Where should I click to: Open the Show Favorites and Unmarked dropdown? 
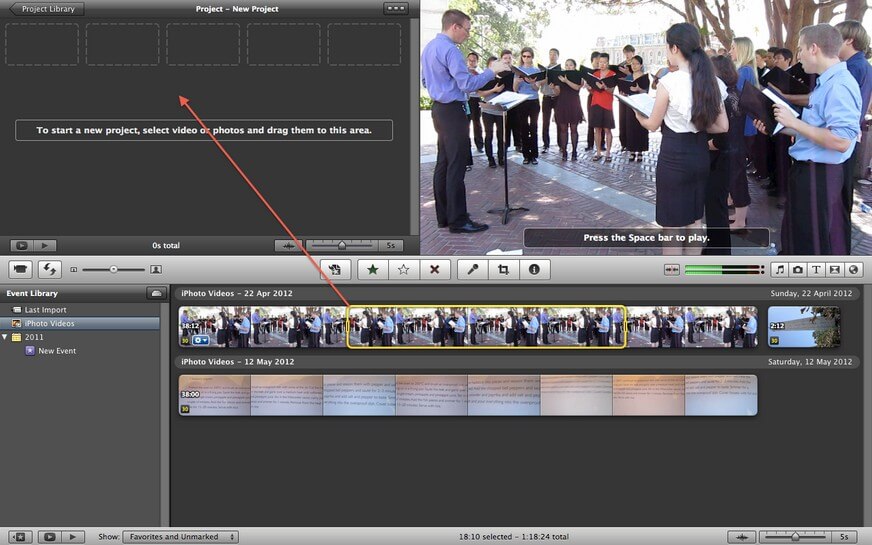[181, 537]
